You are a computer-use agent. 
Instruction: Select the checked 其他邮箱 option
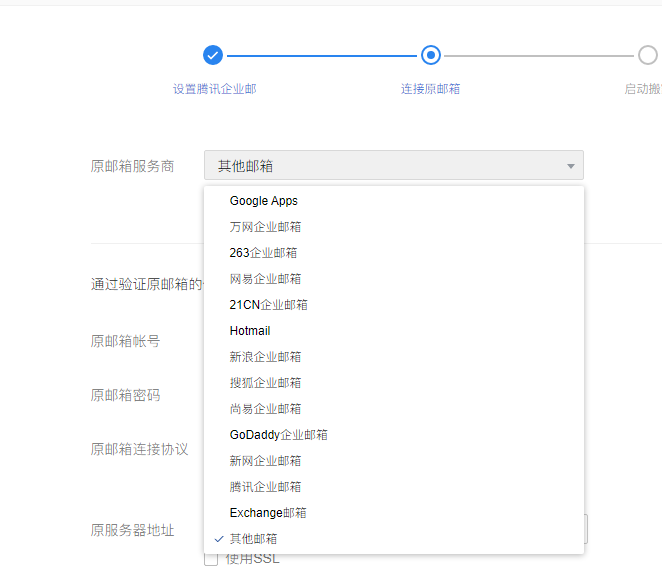point(253,539)
